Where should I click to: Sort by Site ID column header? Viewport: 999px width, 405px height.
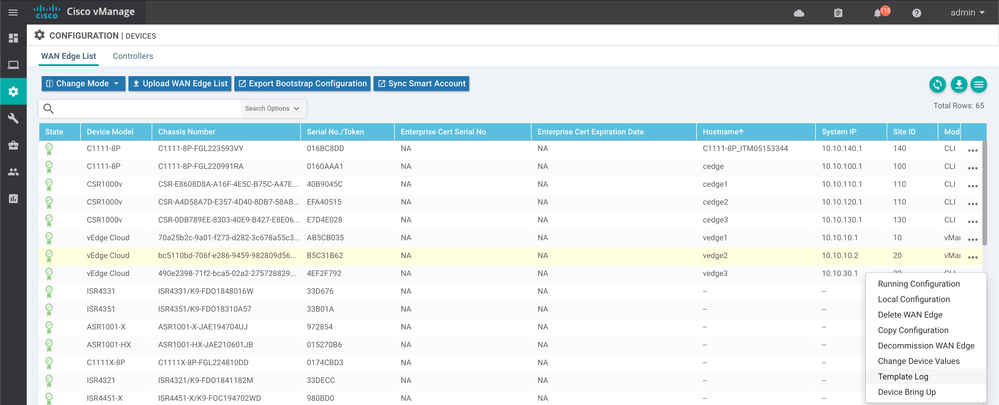912,132
